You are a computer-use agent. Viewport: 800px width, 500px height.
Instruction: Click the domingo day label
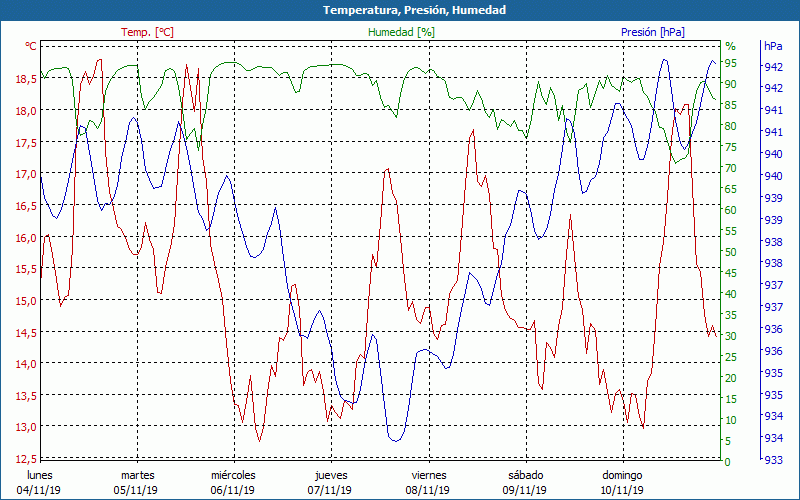tap(622, 475)
